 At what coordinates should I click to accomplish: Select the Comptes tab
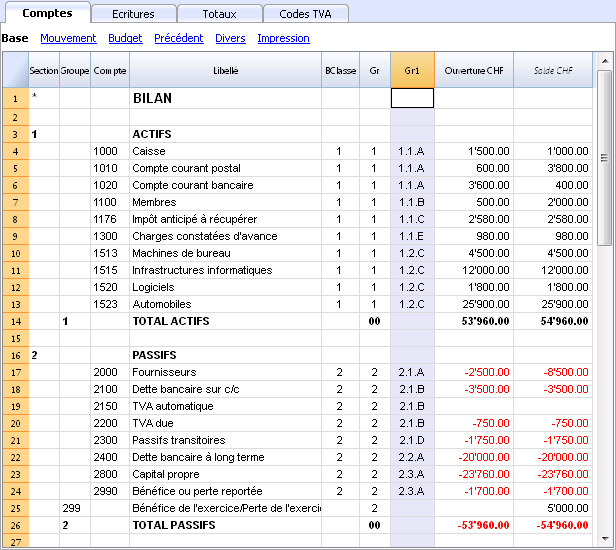click(47, 13)
